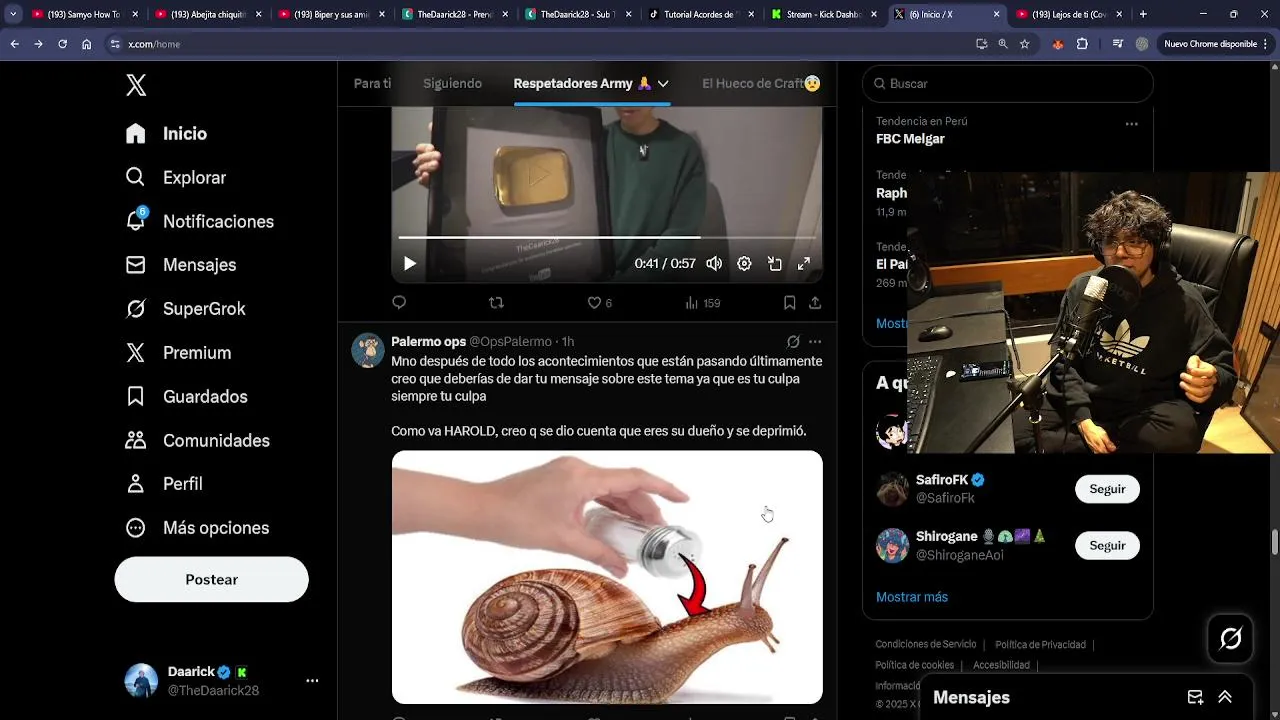1280x720 pixels.
Task: Expand the Mensajes drawer
Action: [x=1225, y=697]
